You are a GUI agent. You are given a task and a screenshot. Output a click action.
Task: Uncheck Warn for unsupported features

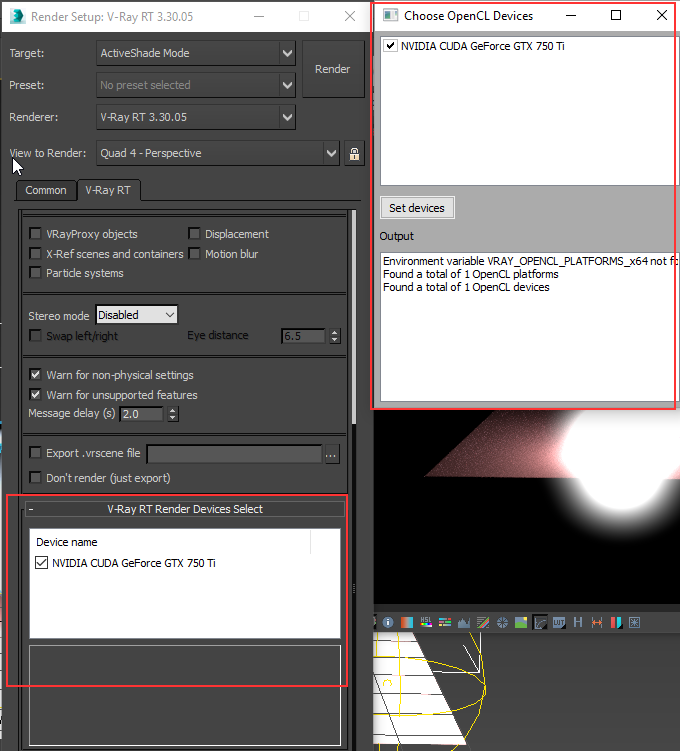[35, 394]
